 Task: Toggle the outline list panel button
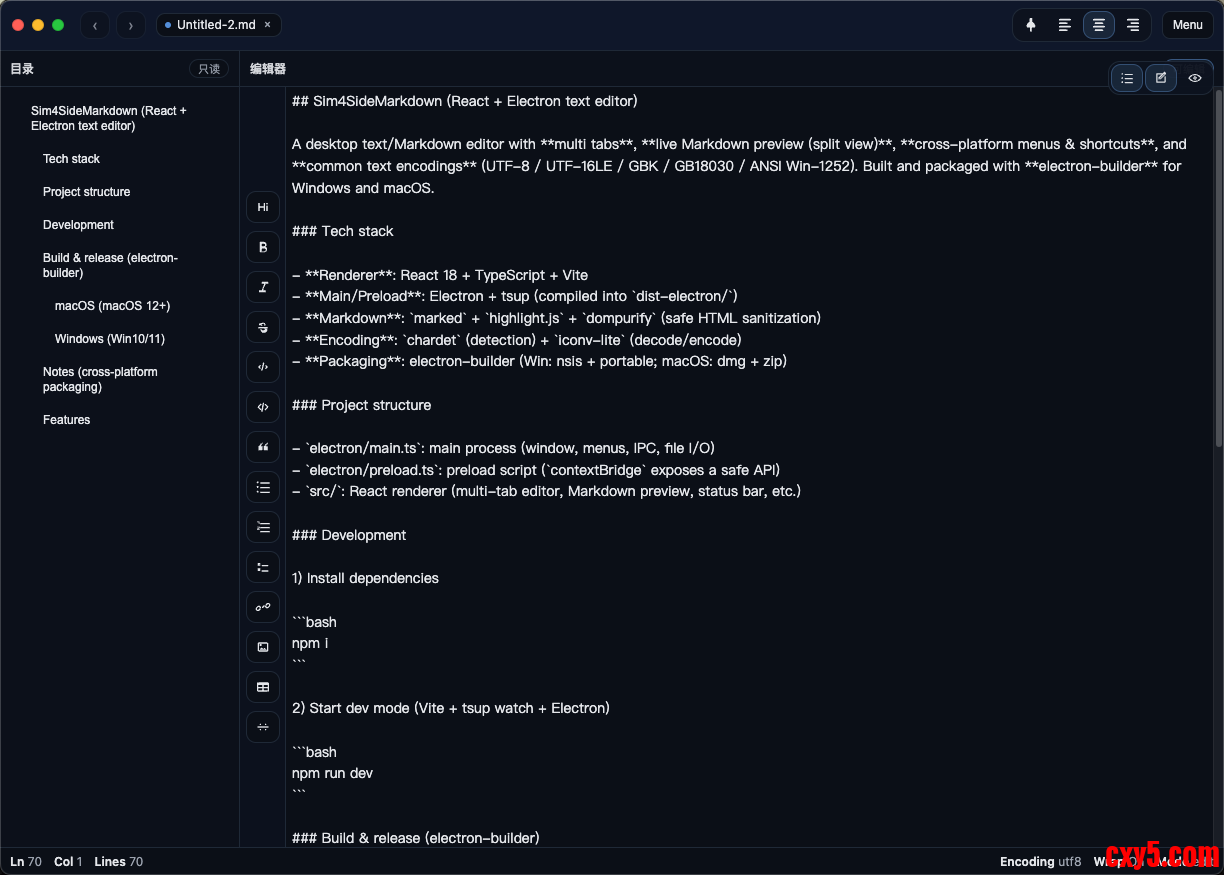pos(1127,78)
